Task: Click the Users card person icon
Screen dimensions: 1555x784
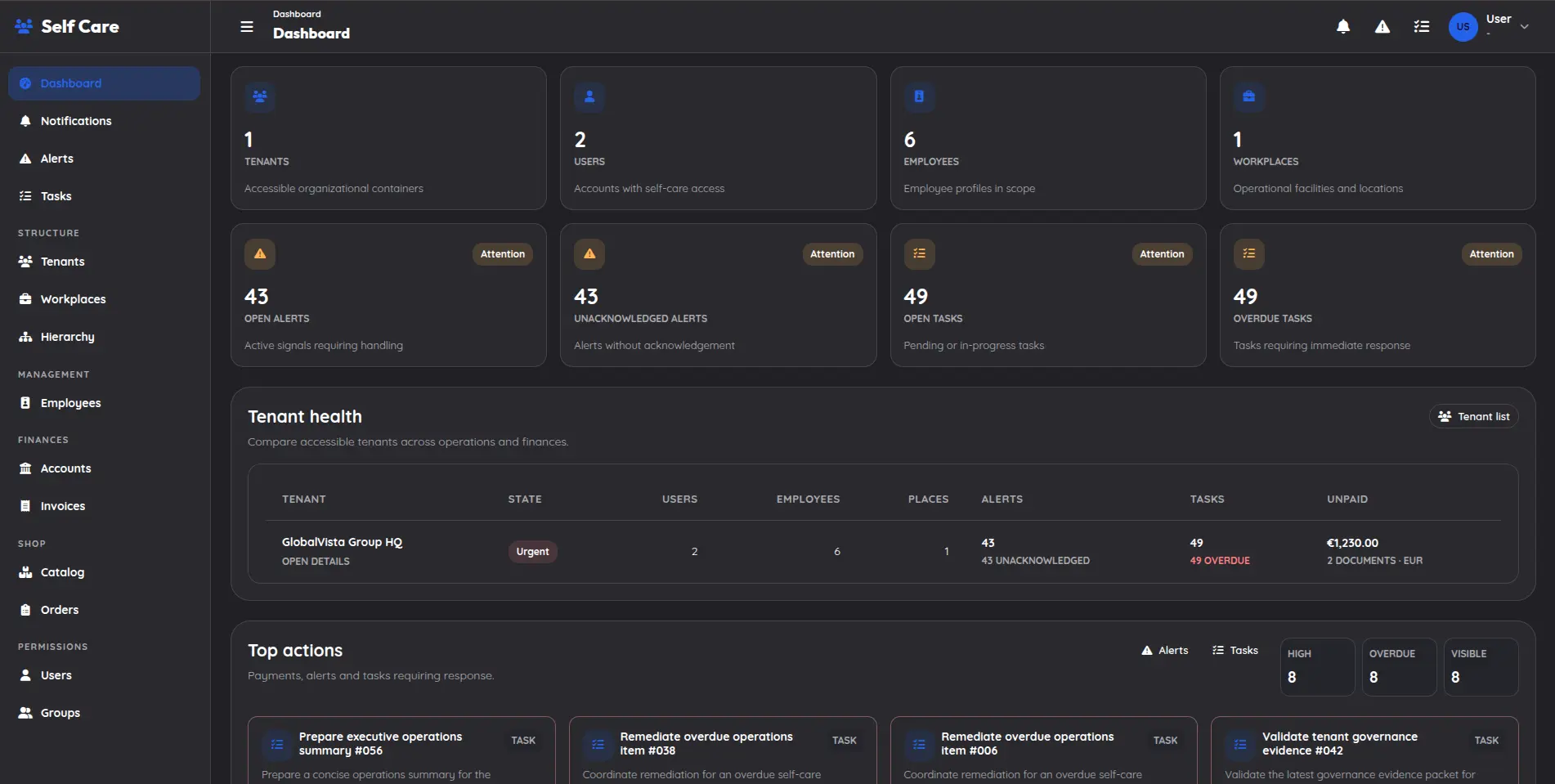Action: 589,96
